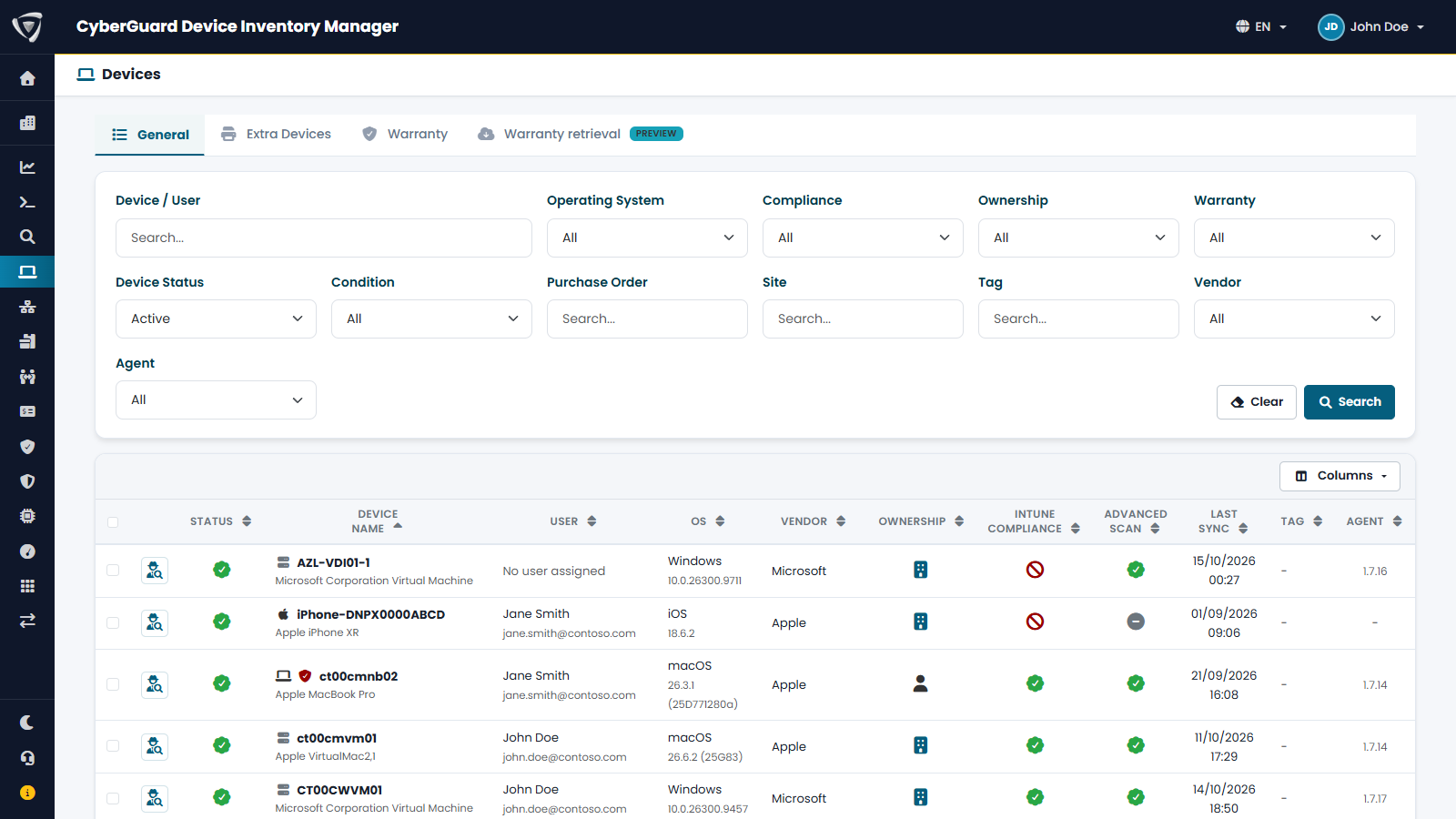Open the Device Status dropdown
1456x819 pixels.
pyautogui.click(x=216, y=318)
